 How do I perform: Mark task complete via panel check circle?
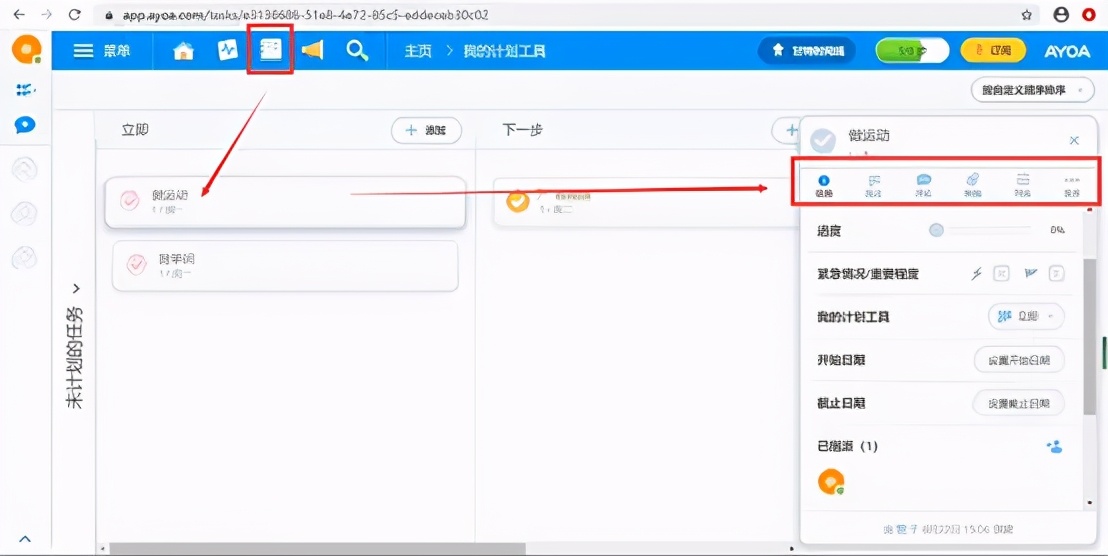click(x=823, y=140)
